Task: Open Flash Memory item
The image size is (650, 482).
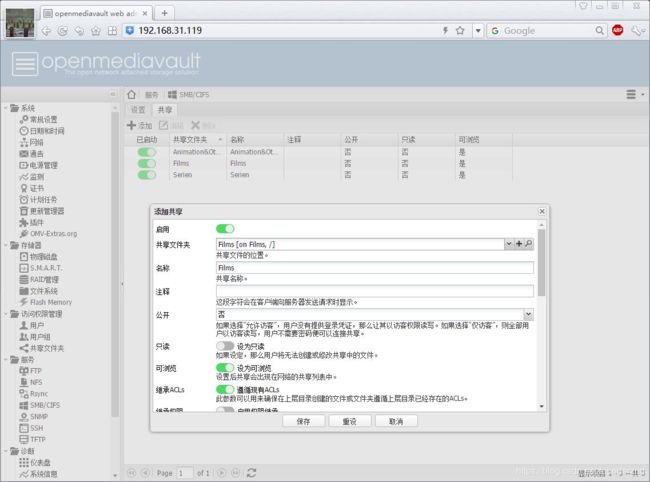Action: click(x=46, y=302)
